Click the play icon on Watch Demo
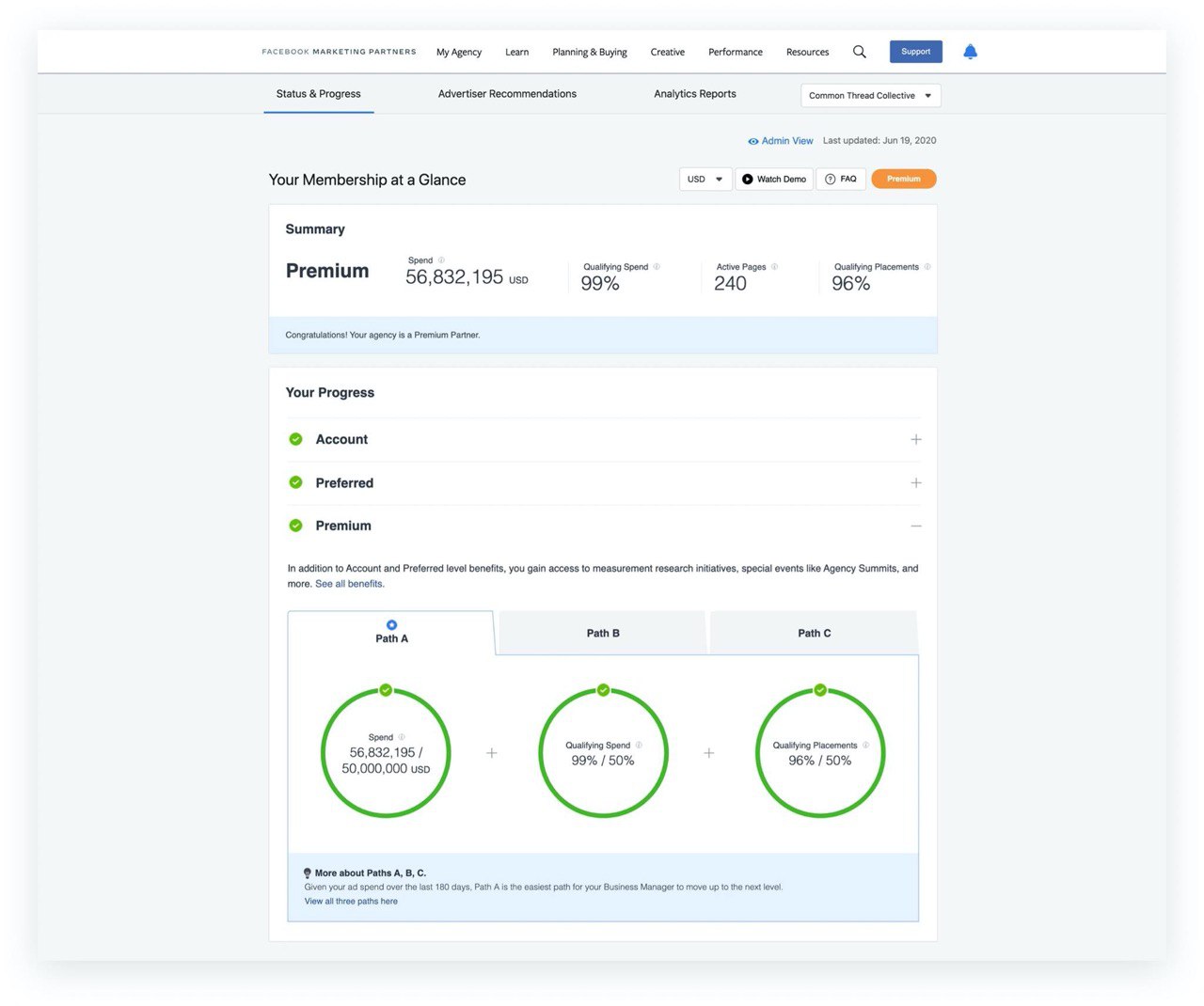This screenshot has height=1006, width=1204. point(748,179)
